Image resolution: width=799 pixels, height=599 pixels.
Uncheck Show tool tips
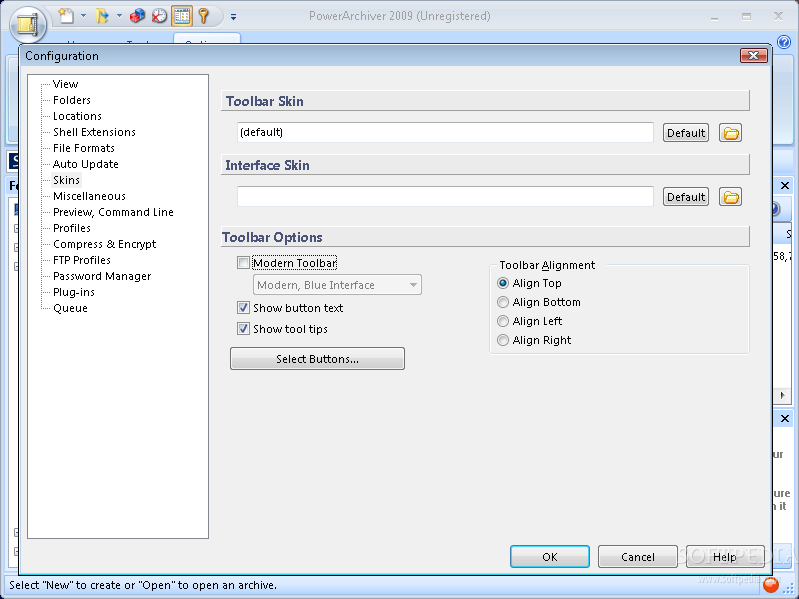point(243,329)
